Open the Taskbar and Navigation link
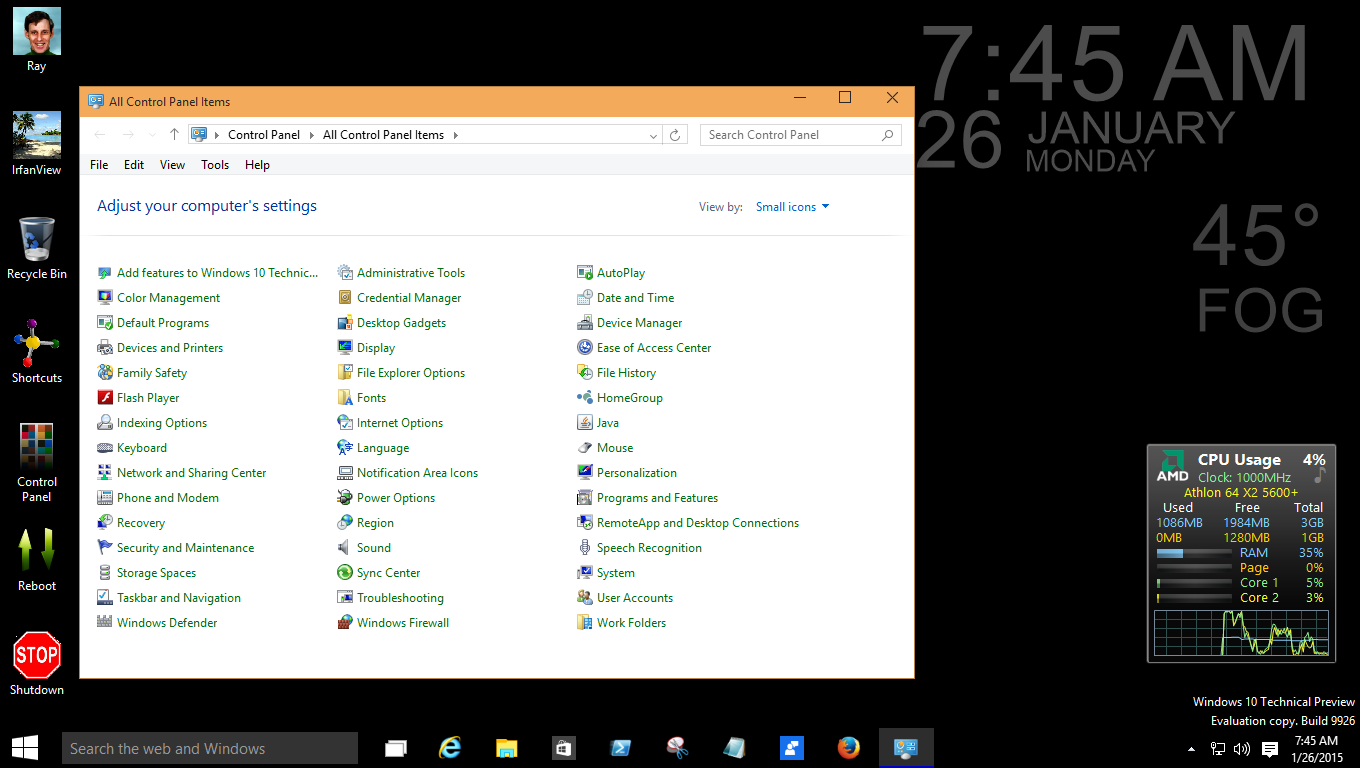This screenshot has width=1360, height=768. click(x=179, y=598)
